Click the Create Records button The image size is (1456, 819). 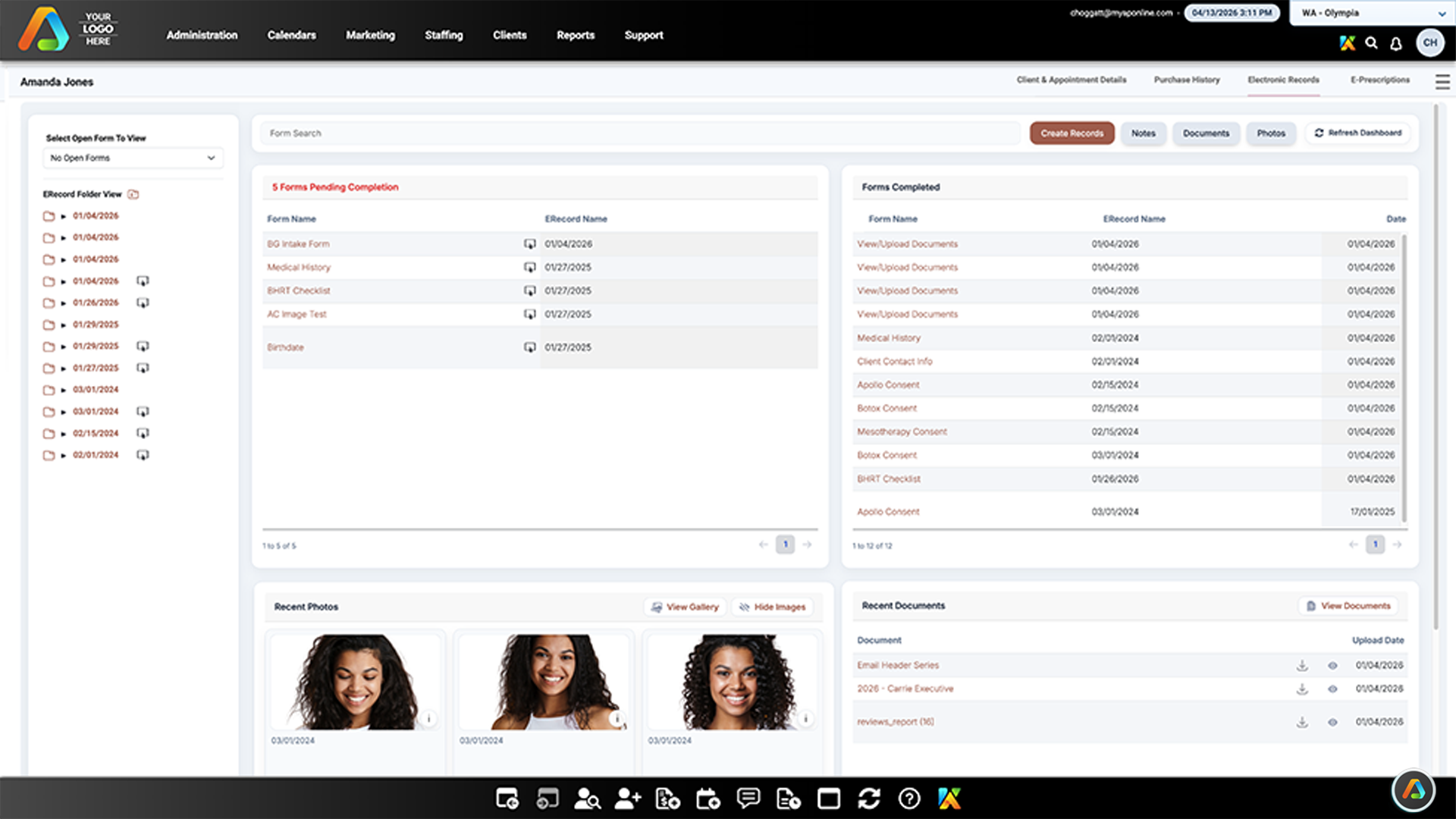[1072, 133]
